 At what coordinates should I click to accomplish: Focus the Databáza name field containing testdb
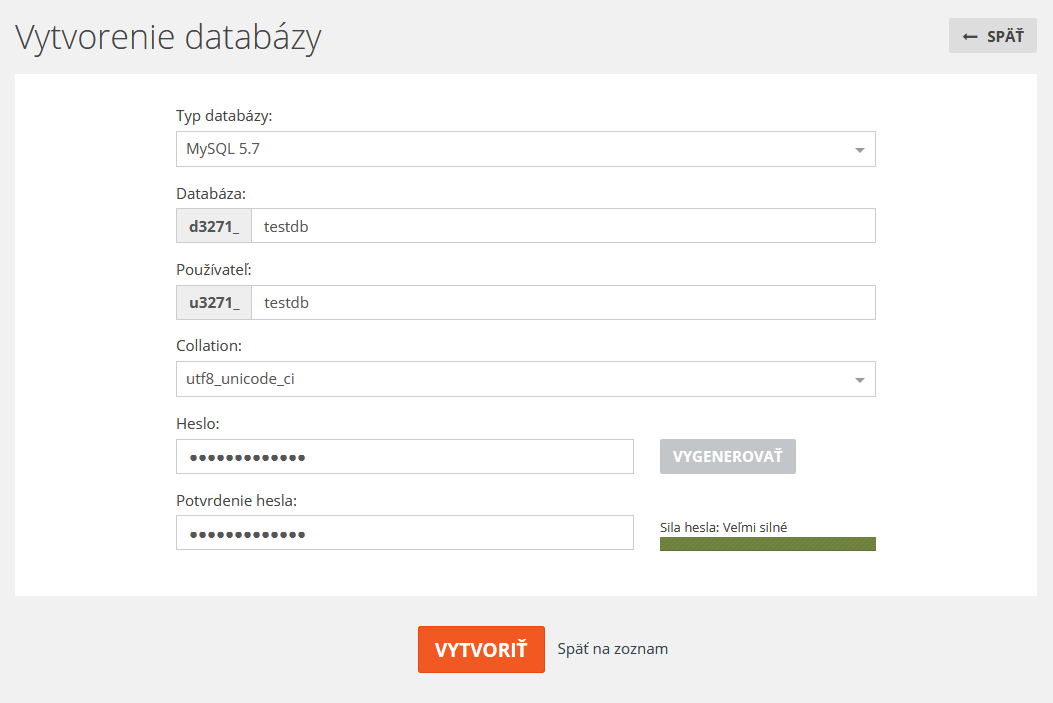(563, 226)
